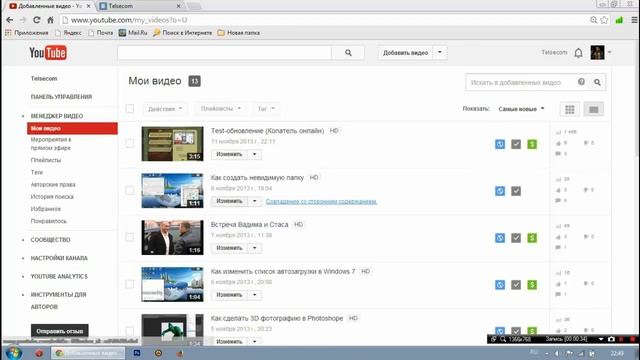Expand the Сообщество sidebar section
Image resolution: width=640 pixels, height=360 pixels.
pyautogui.click(x=50, y=240)
